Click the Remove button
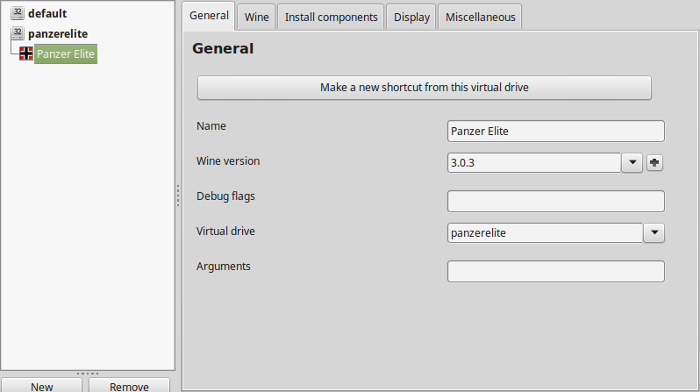 coord(129,386)
